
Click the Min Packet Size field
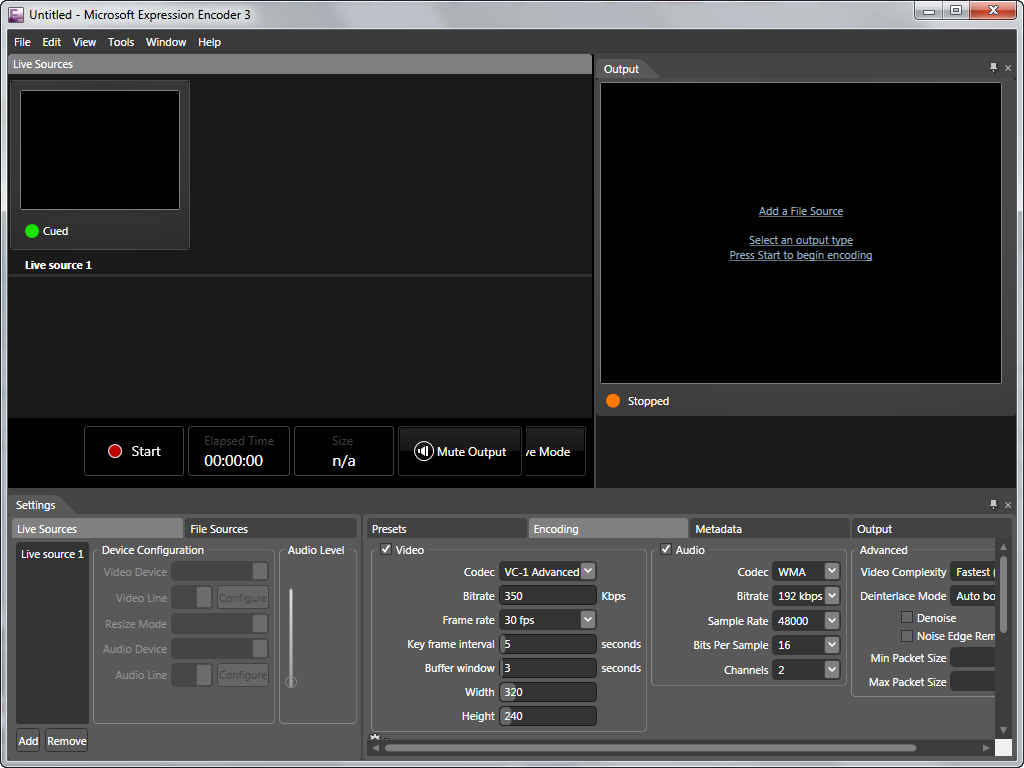[972, 658]
